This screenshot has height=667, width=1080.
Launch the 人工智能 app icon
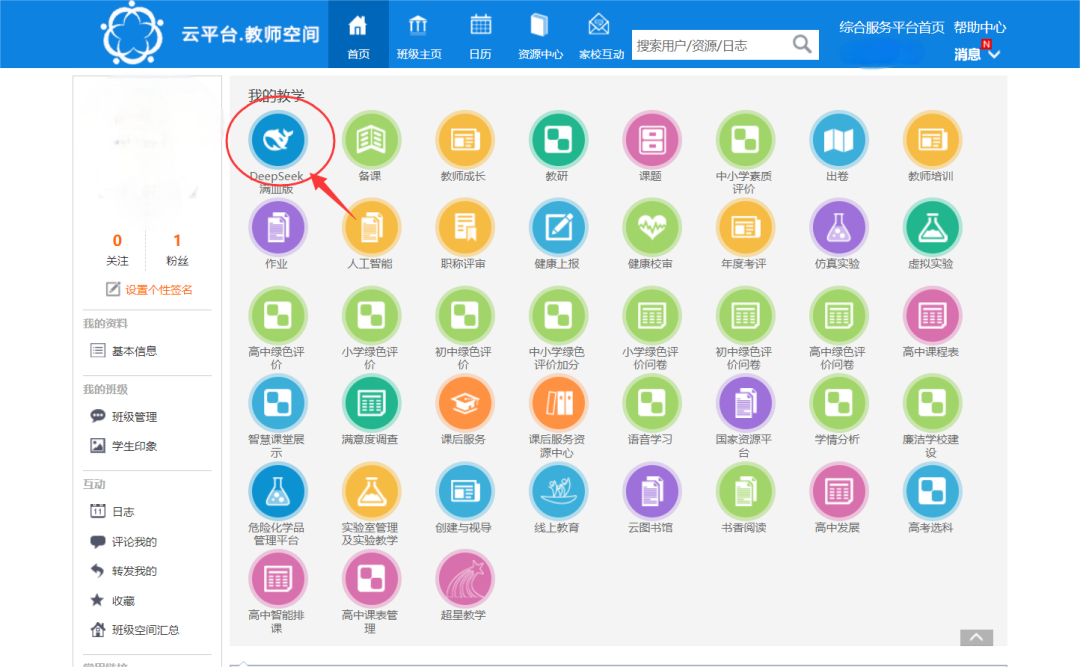pos(370,228)
